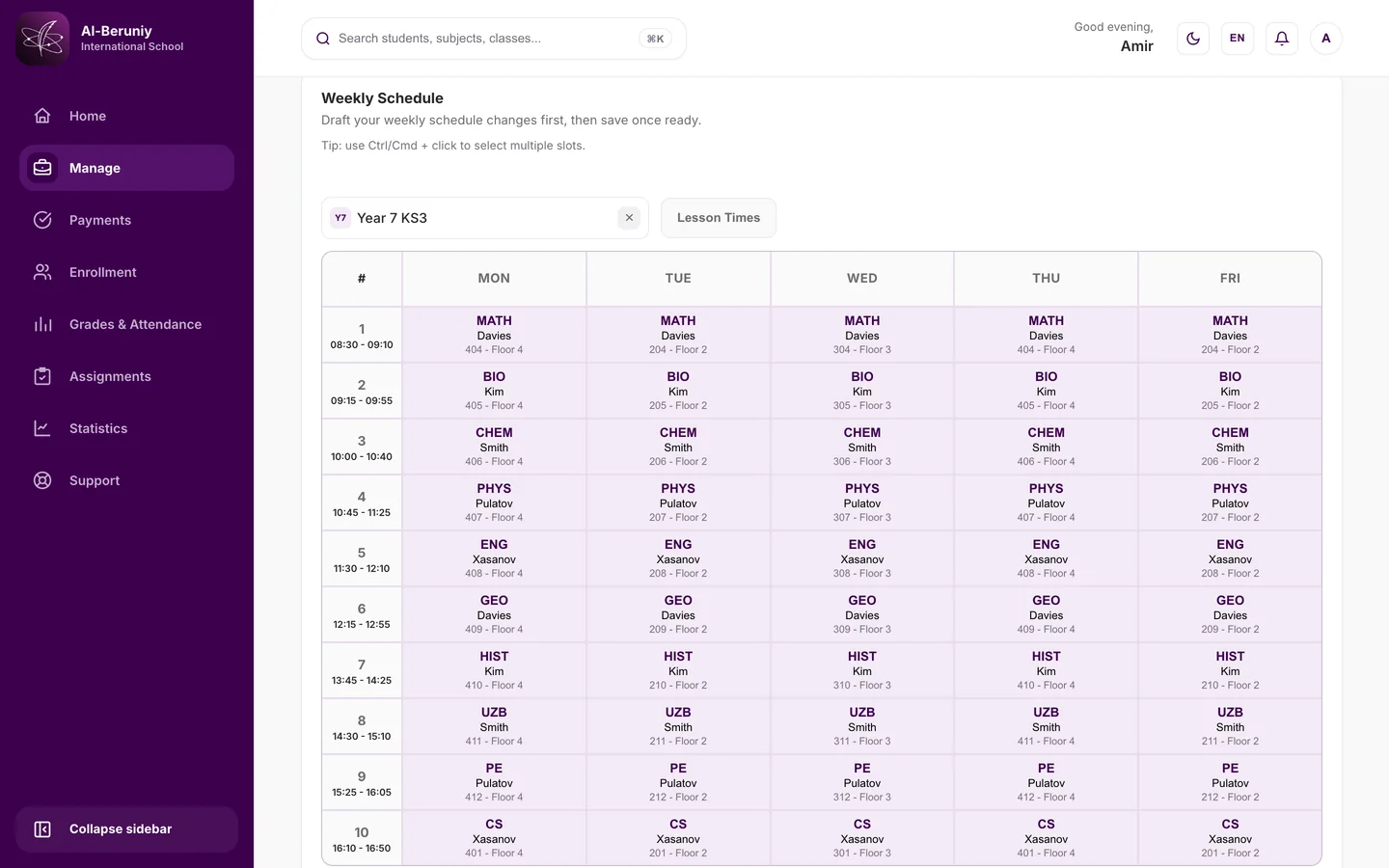
Task: Open Grades & Attendance section
Action: 126,324
